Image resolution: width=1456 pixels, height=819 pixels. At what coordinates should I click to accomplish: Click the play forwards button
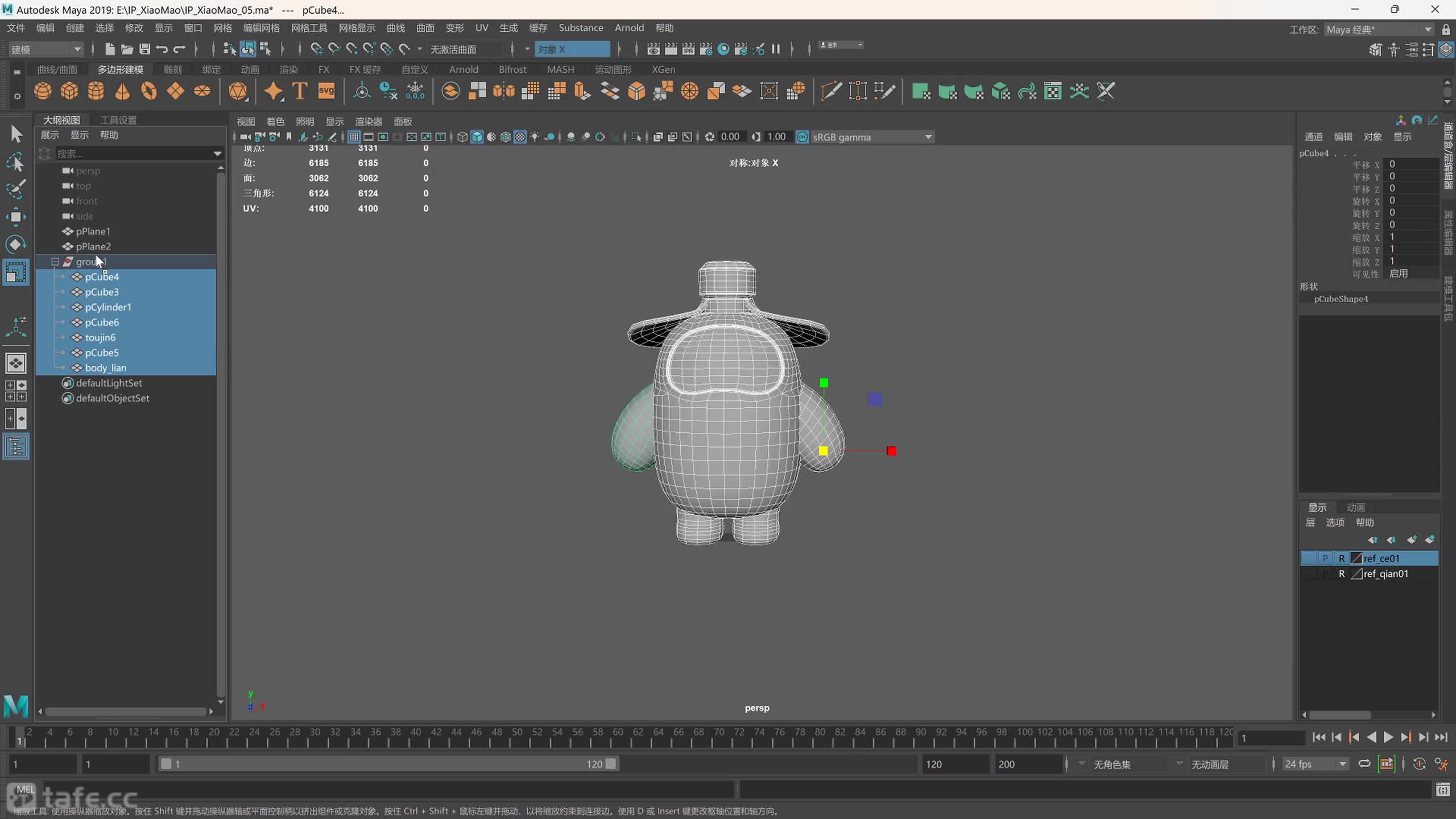[1388, 738]
